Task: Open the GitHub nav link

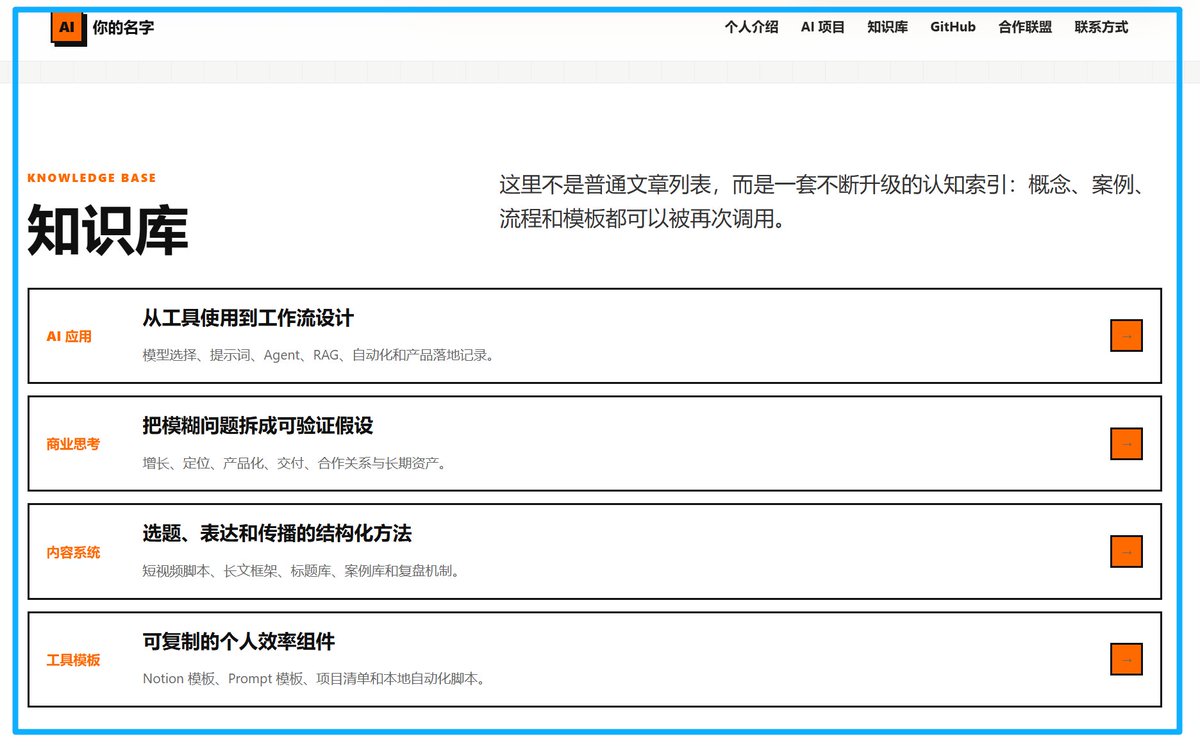Action: pos(953,27)
